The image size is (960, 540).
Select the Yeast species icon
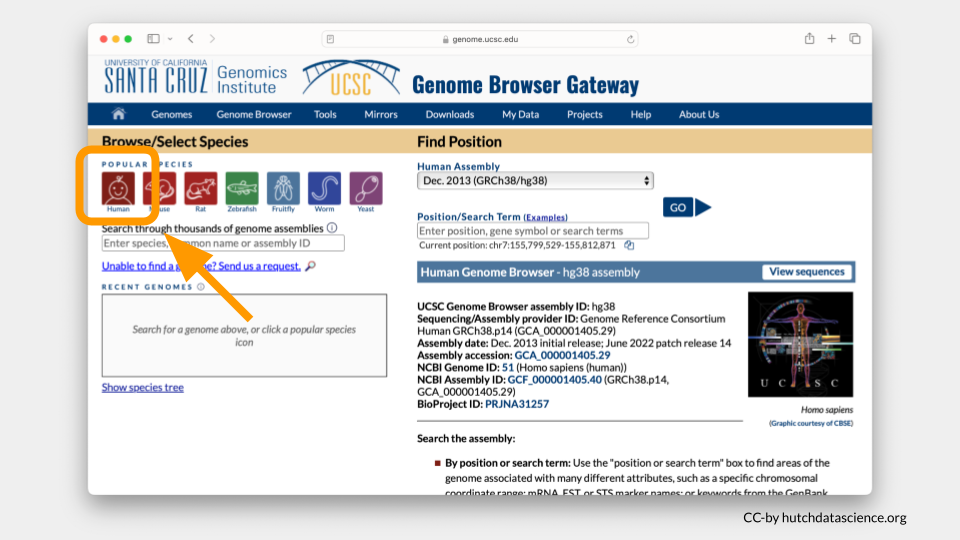(366, 189)
